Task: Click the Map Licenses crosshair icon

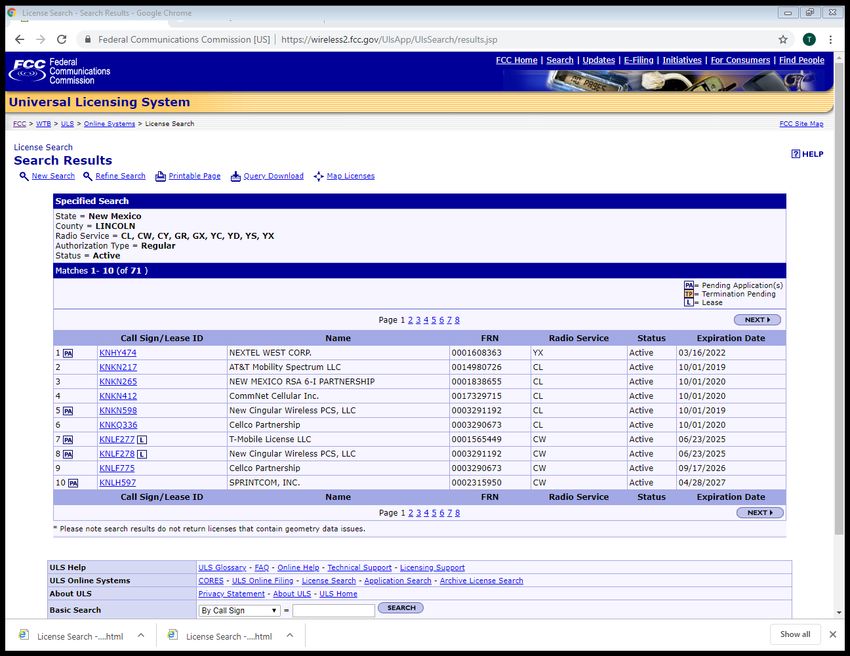Action: [319, 176]
